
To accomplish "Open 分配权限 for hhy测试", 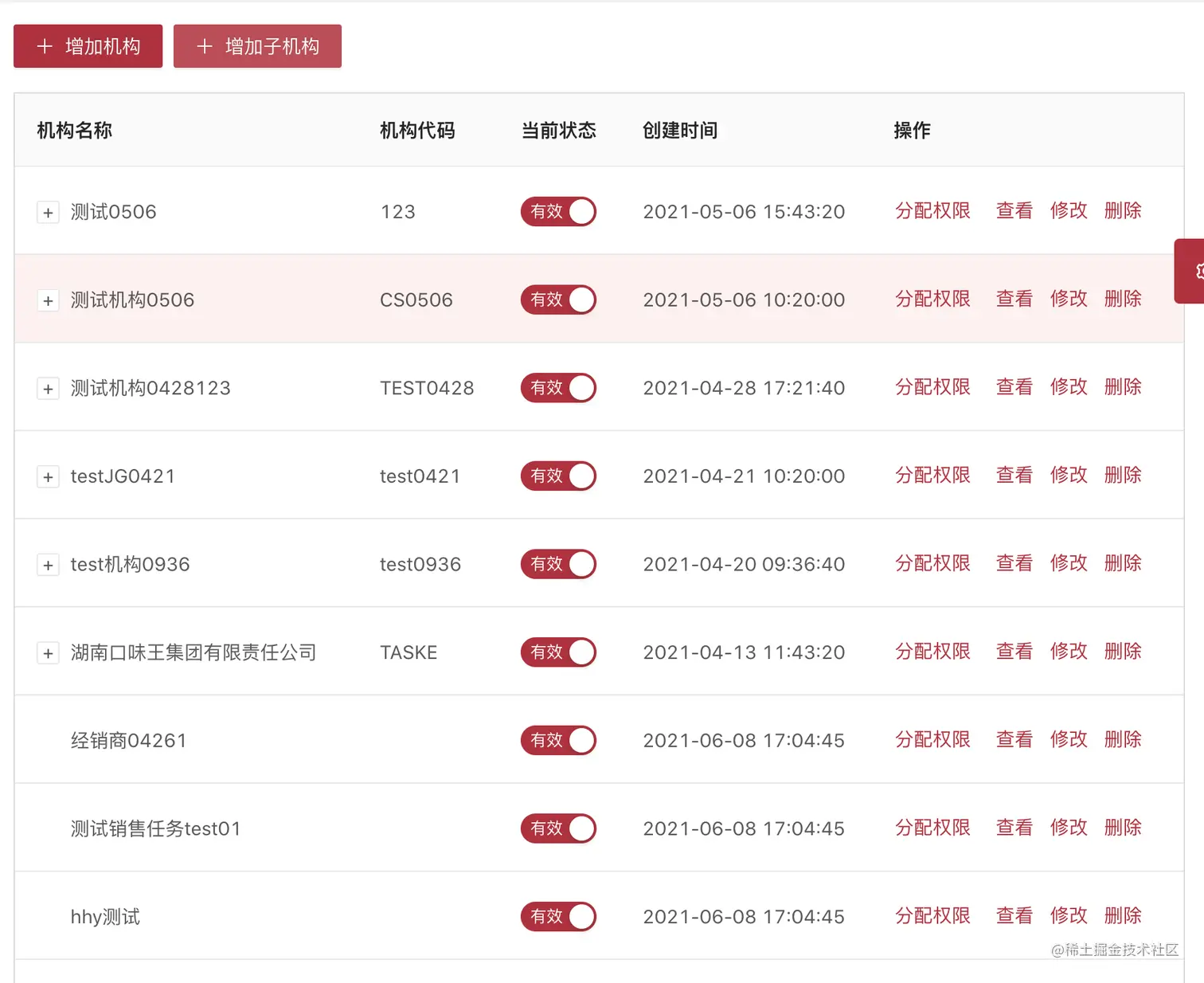I will point(932,916).
